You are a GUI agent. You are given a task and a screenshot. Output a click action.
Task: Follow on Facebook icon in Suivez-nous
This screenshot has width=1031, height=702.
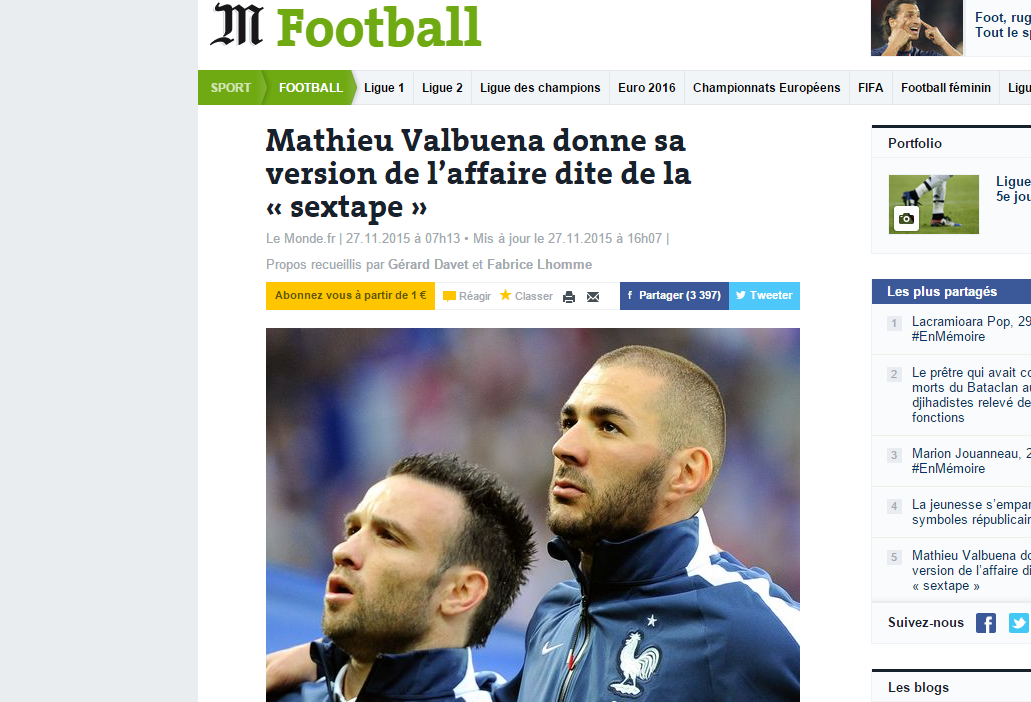coord(985,622)
